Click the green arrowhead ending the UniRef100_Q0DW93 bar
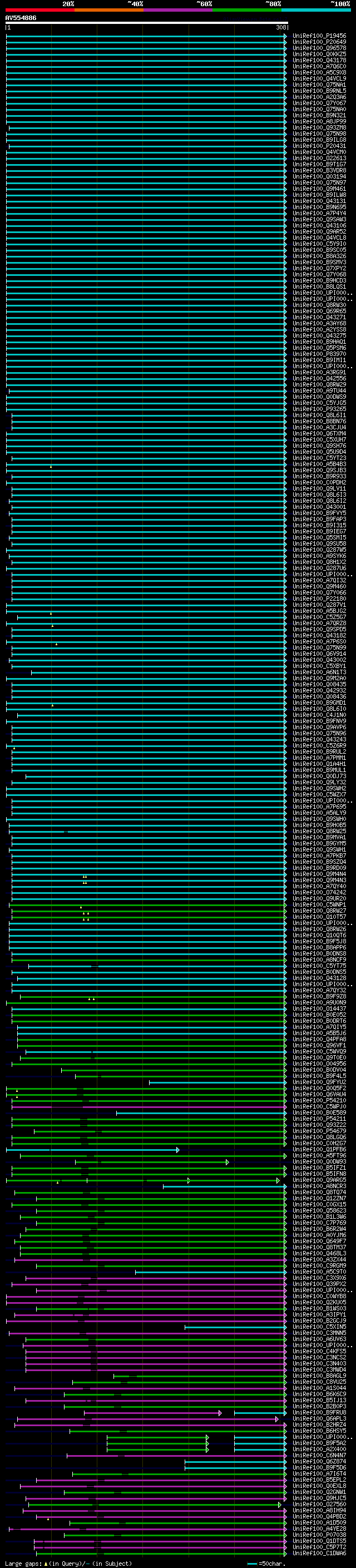Screen dimensions: 356x1568 227,1161
